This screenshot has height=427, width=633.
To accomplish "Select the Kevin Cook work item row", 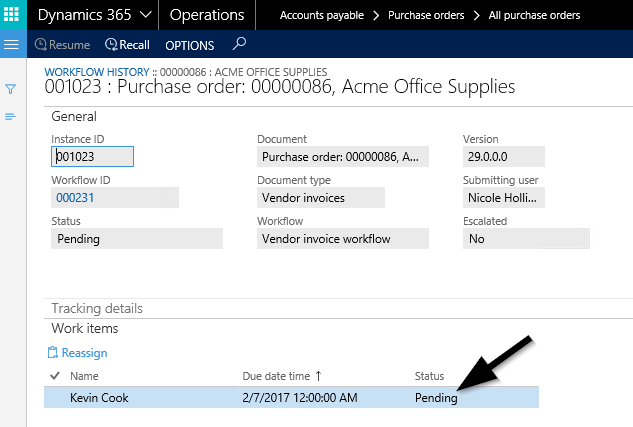I will click(x=99, y=397).
